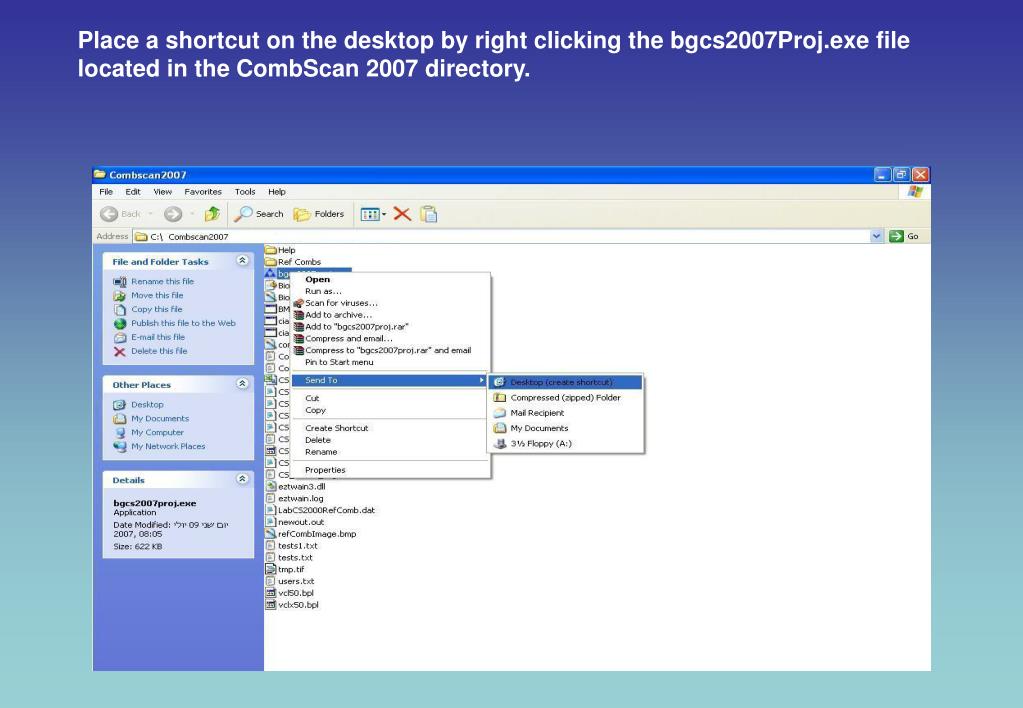Image resolution: width=1023 pixels, height=708 pixels.
Task: Choose Open in the context menu
Action: (390, 279)
